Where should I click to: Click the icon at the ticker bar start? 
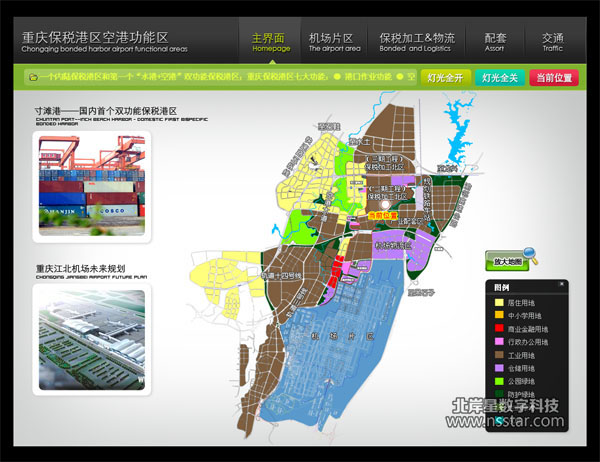coord(33,76)
